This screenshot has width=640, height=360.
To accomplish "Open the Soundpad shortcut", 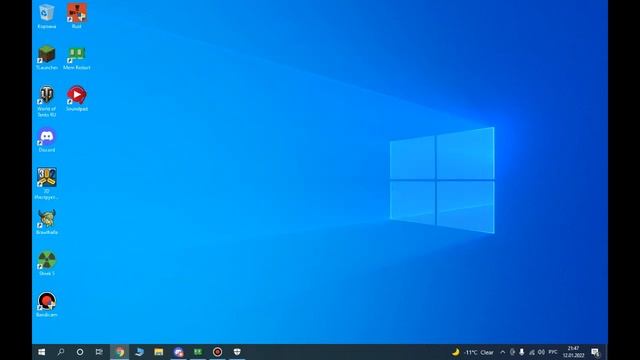I will pyautogui.click(x=77, y=98).
